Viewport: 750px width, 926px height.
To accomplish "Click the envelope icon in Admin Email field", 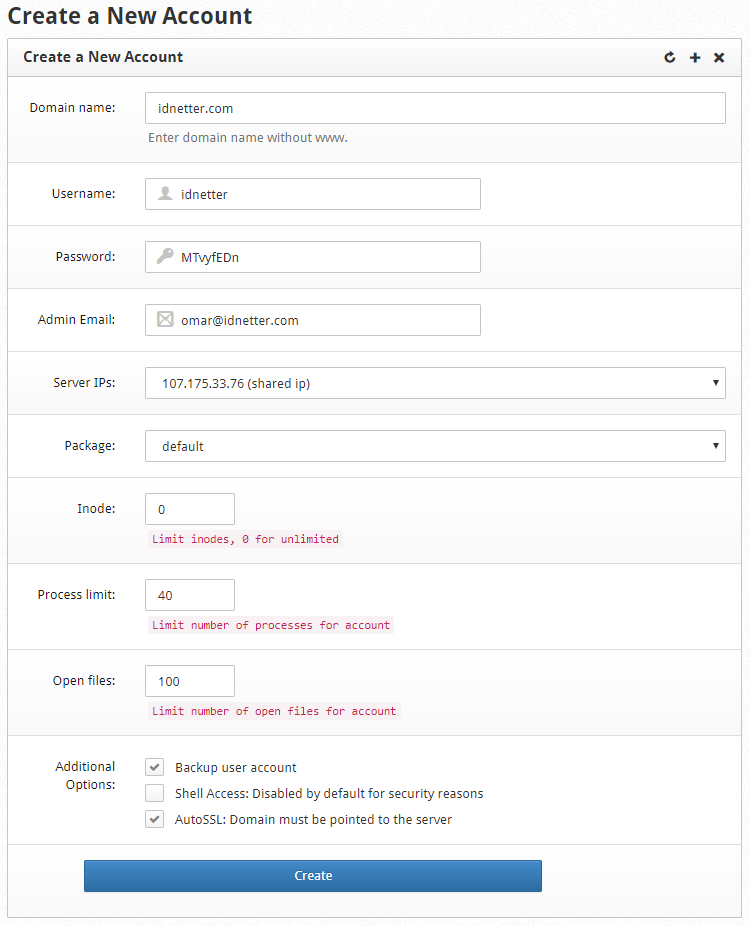I will click(165, 319).
